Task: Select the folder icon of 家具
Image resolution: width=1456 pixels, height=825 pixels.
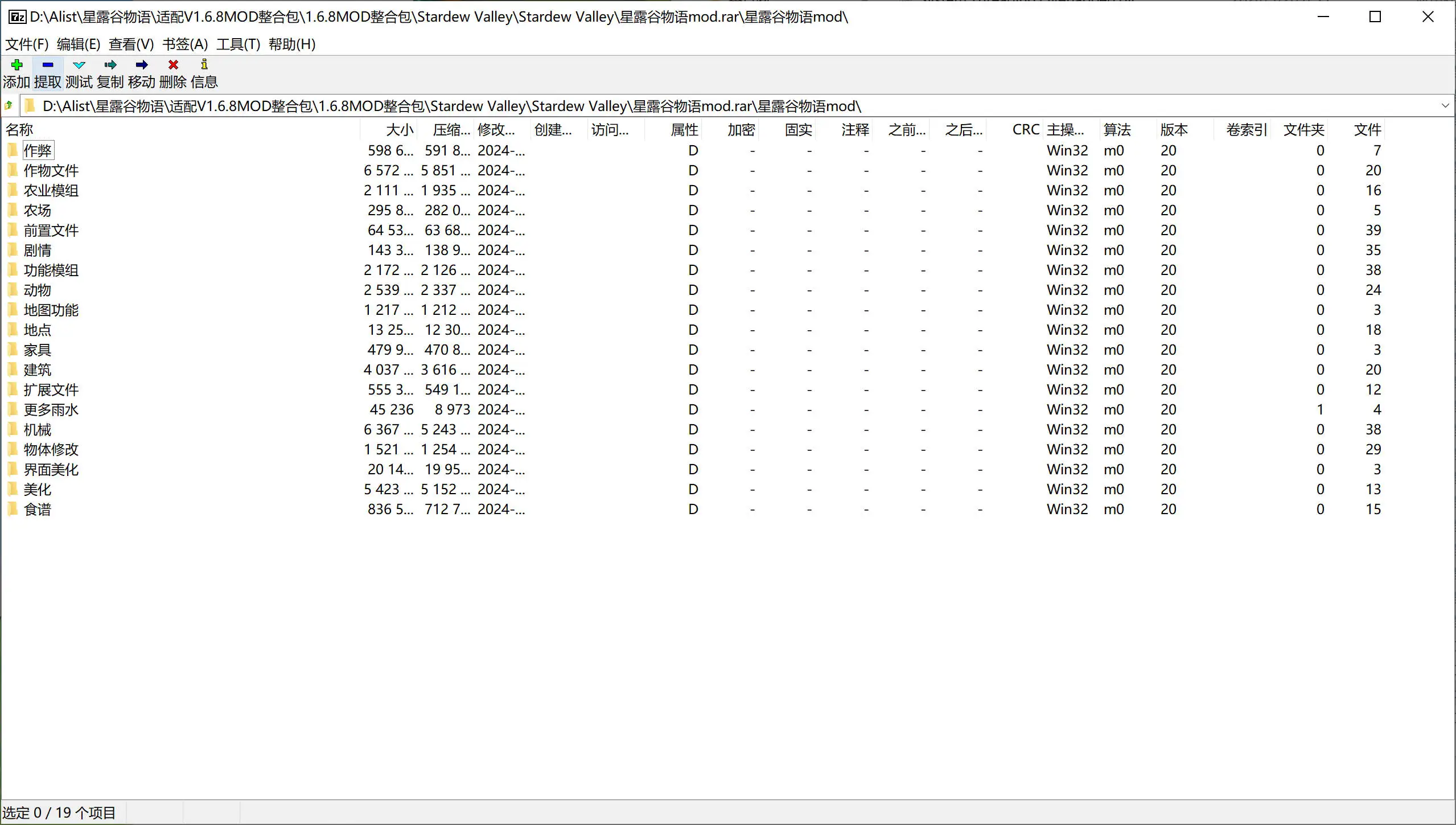Action: 13,350
